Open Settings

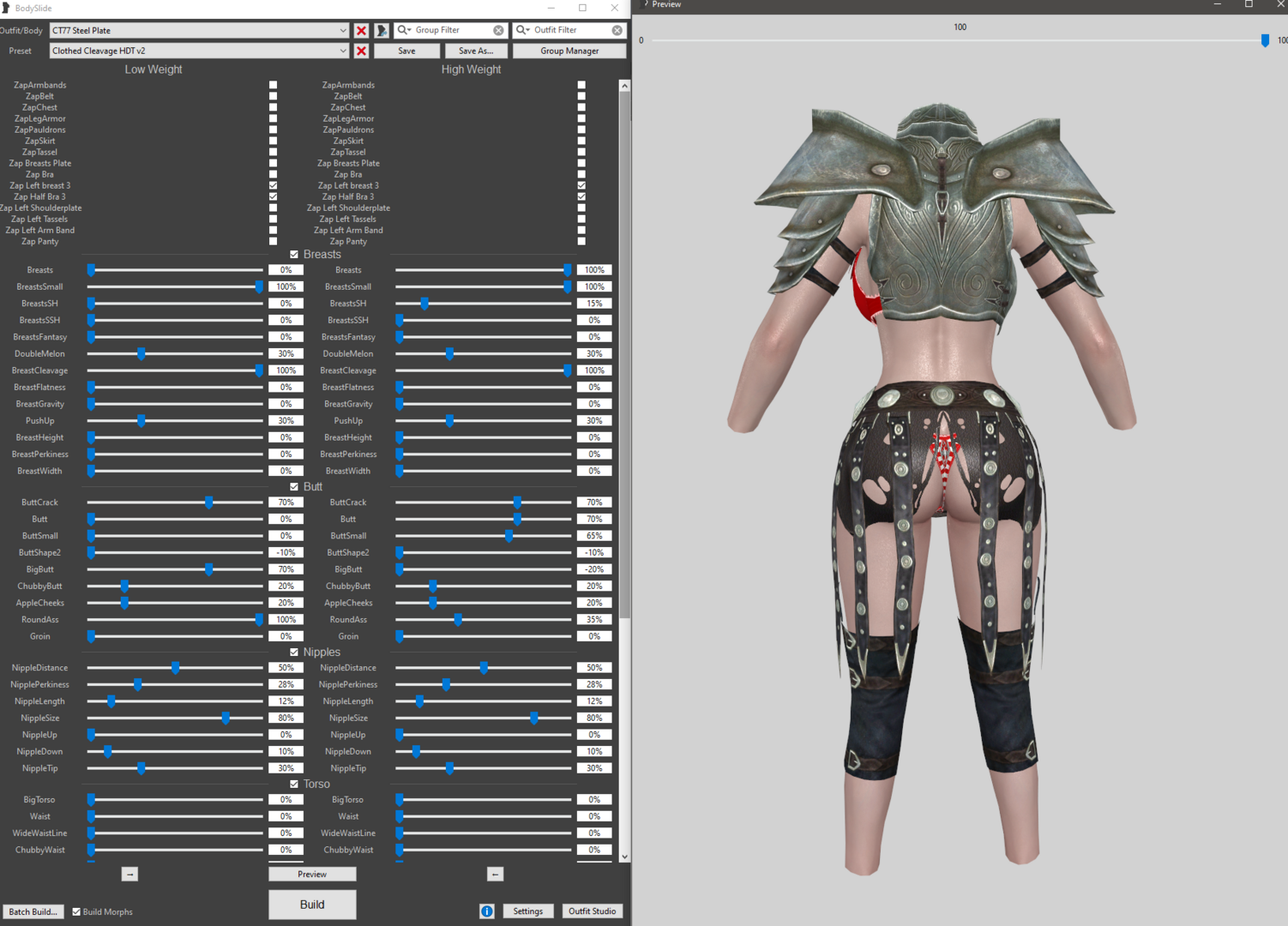pos(527,911)
